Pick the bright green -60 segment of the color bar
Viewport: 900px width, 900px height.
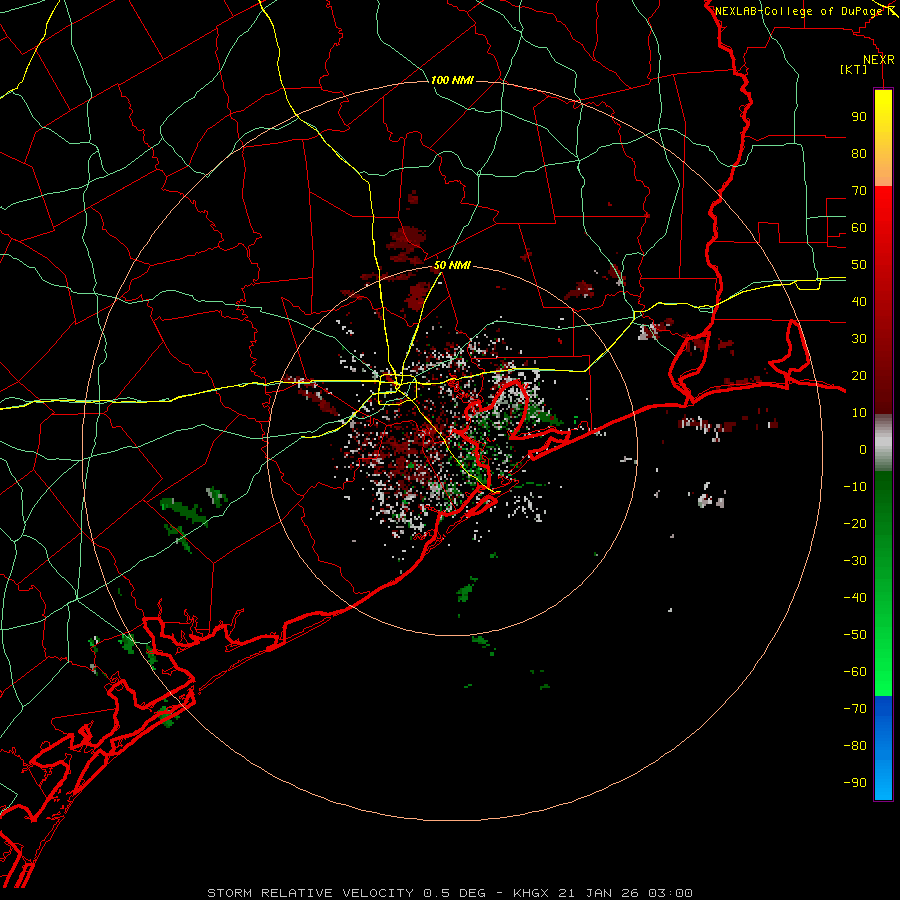[883, 677]
